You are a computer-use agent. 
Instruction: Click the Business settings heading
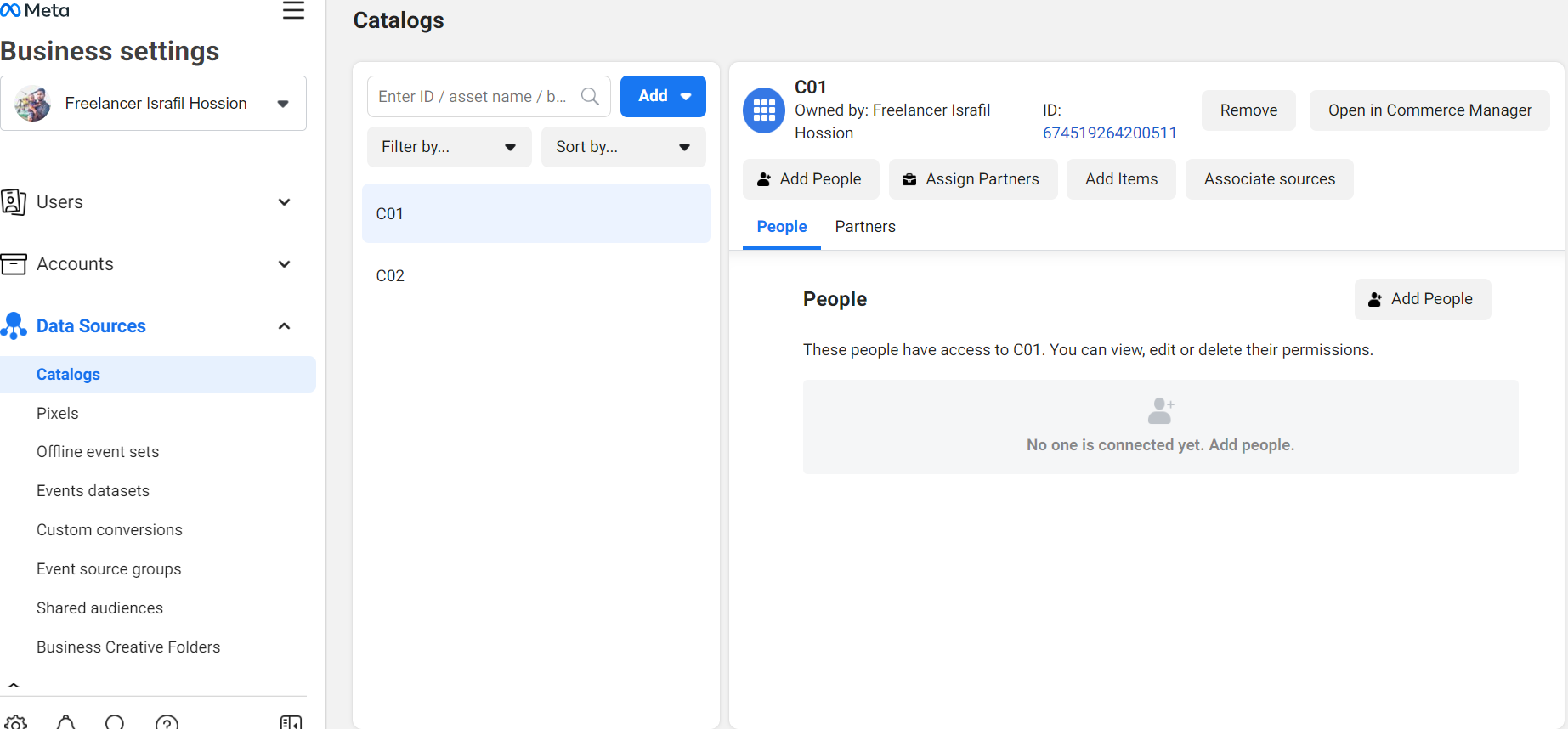(110, 51)
